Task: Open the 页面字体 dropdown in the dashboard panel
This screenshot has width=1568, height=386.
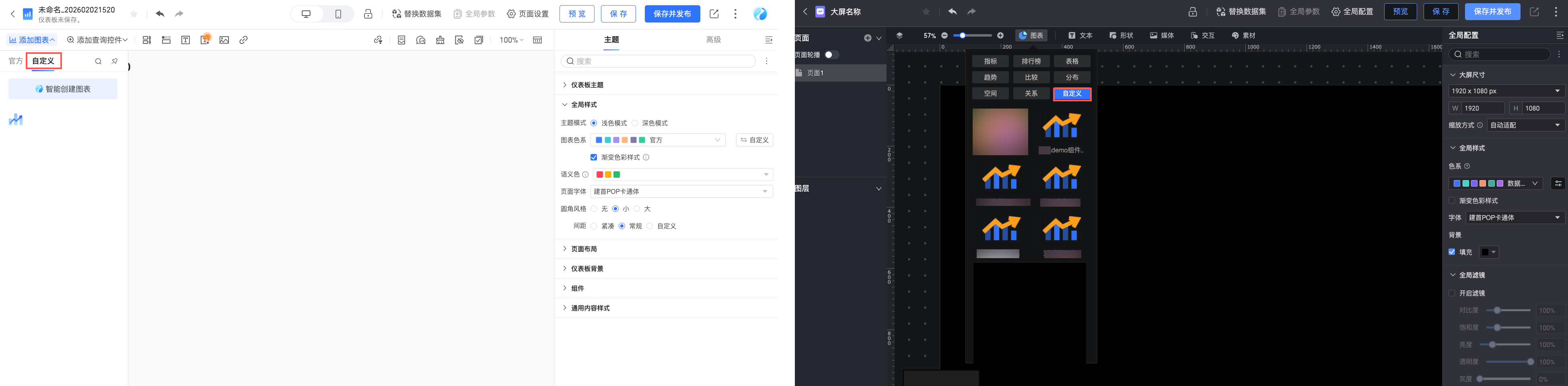Action: [x=682, y=191]
